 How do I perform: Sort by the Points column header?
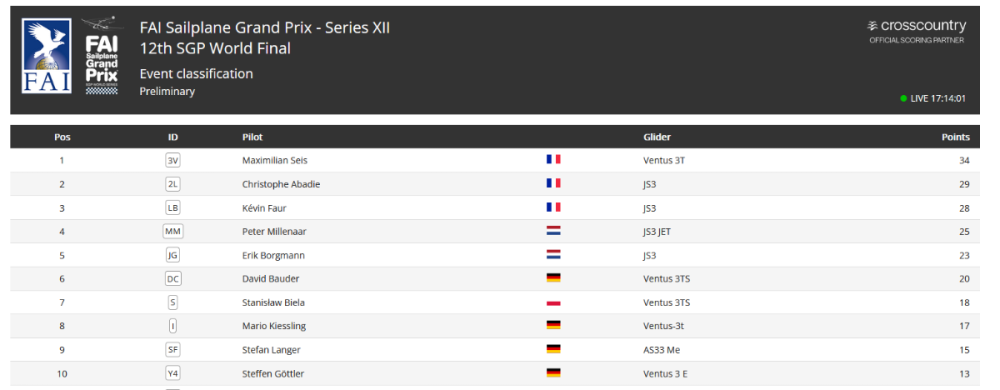coord(955,137)
